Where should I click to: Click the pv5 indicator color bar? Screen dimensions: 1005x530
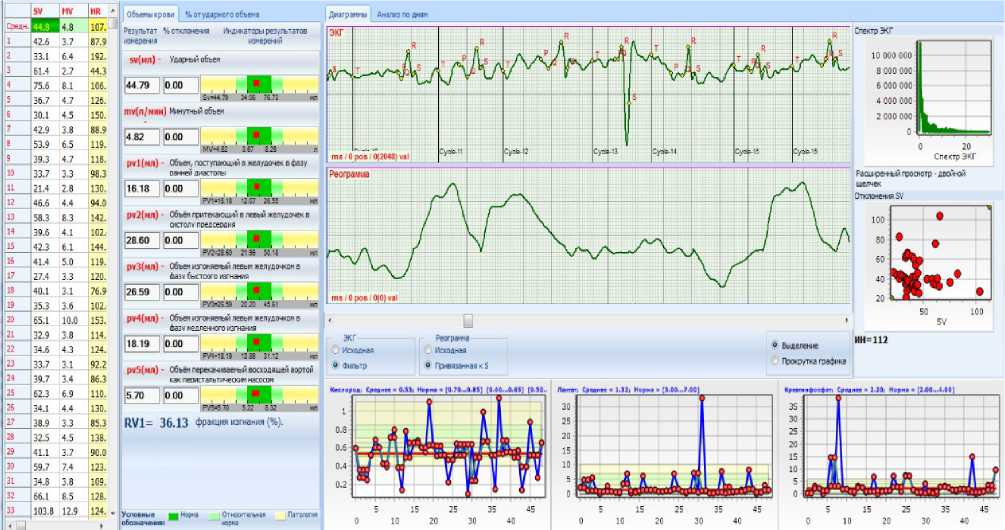(x=260, y=395)
